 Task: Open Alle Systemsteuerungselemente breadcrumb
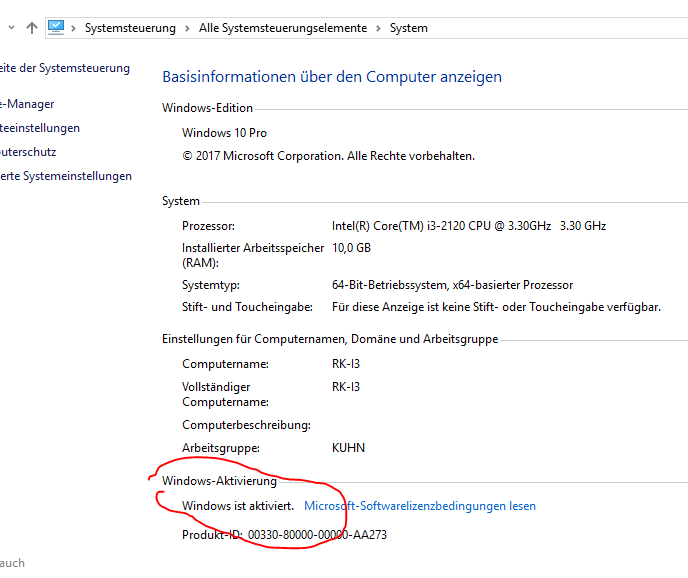click(283, 28)
